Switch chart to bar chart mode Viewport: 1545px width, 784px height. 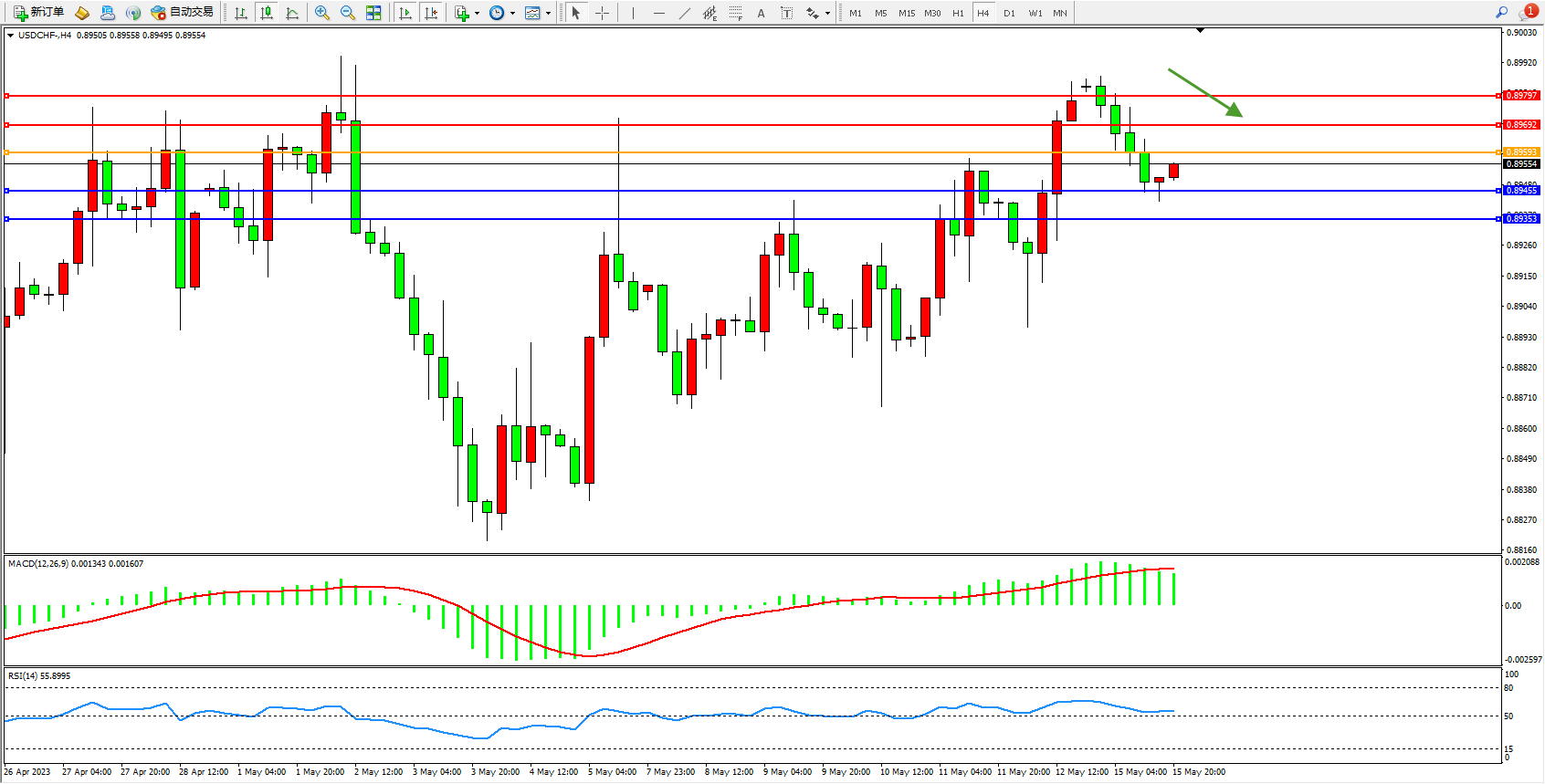point(241,13)
